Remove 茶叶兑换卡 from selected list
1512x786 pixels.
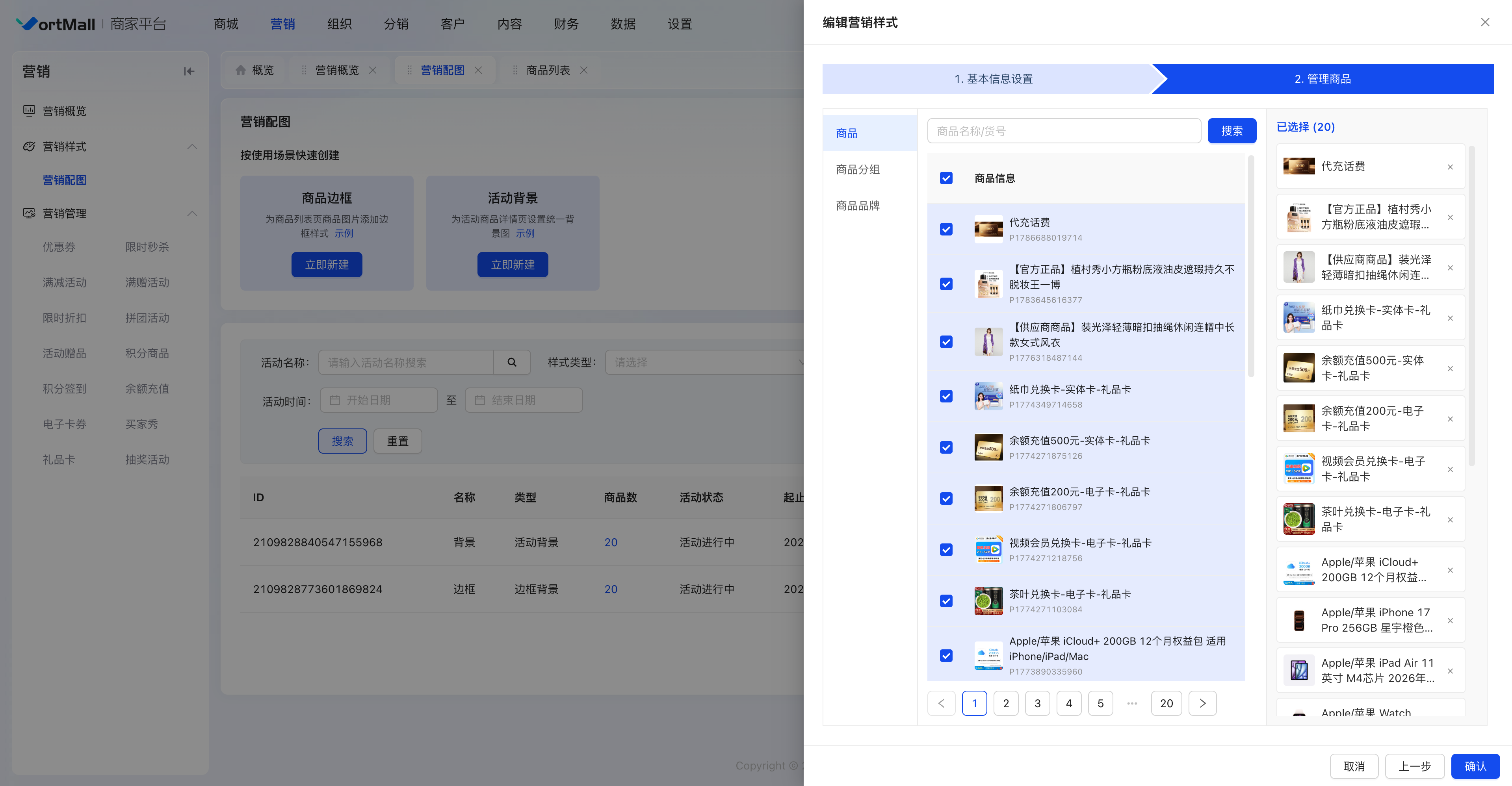pyautogui.click(x=1450, y=520)
